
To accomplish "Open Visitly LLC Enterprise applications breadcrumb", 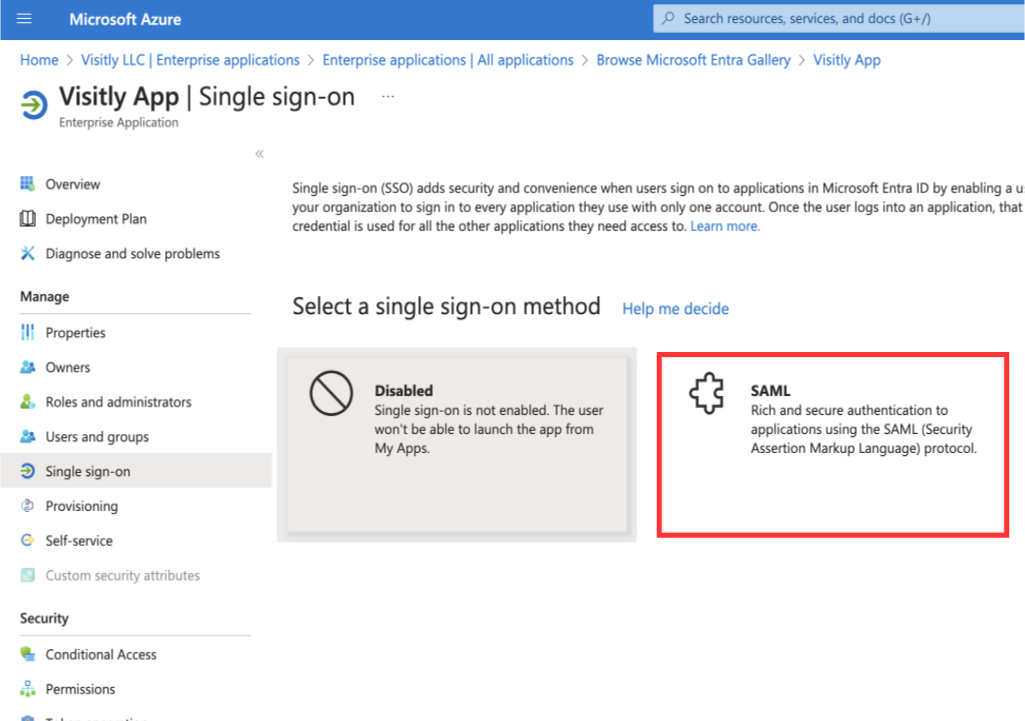I will pyautogui.click(x=190, y=60).
